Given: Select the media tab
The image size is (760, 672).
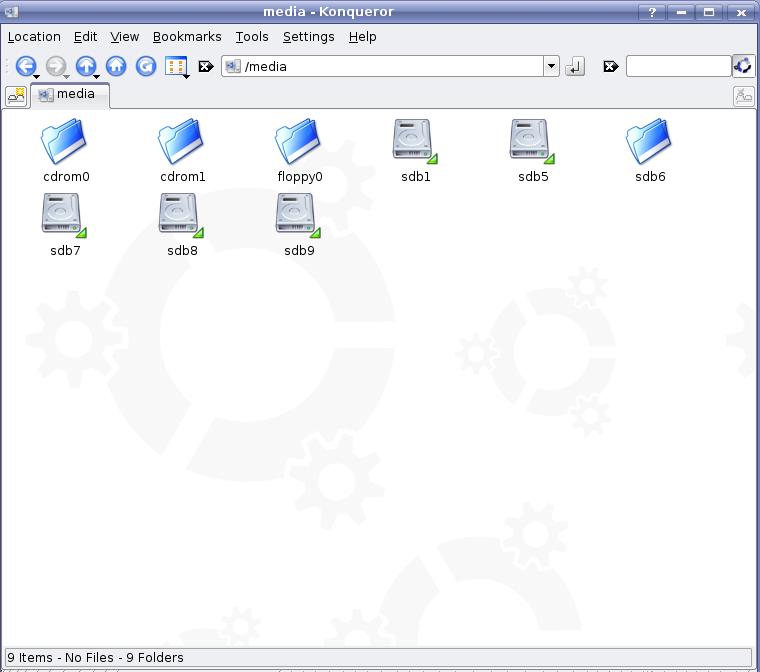Looking at the screenshot, I should tap(70, 95).
